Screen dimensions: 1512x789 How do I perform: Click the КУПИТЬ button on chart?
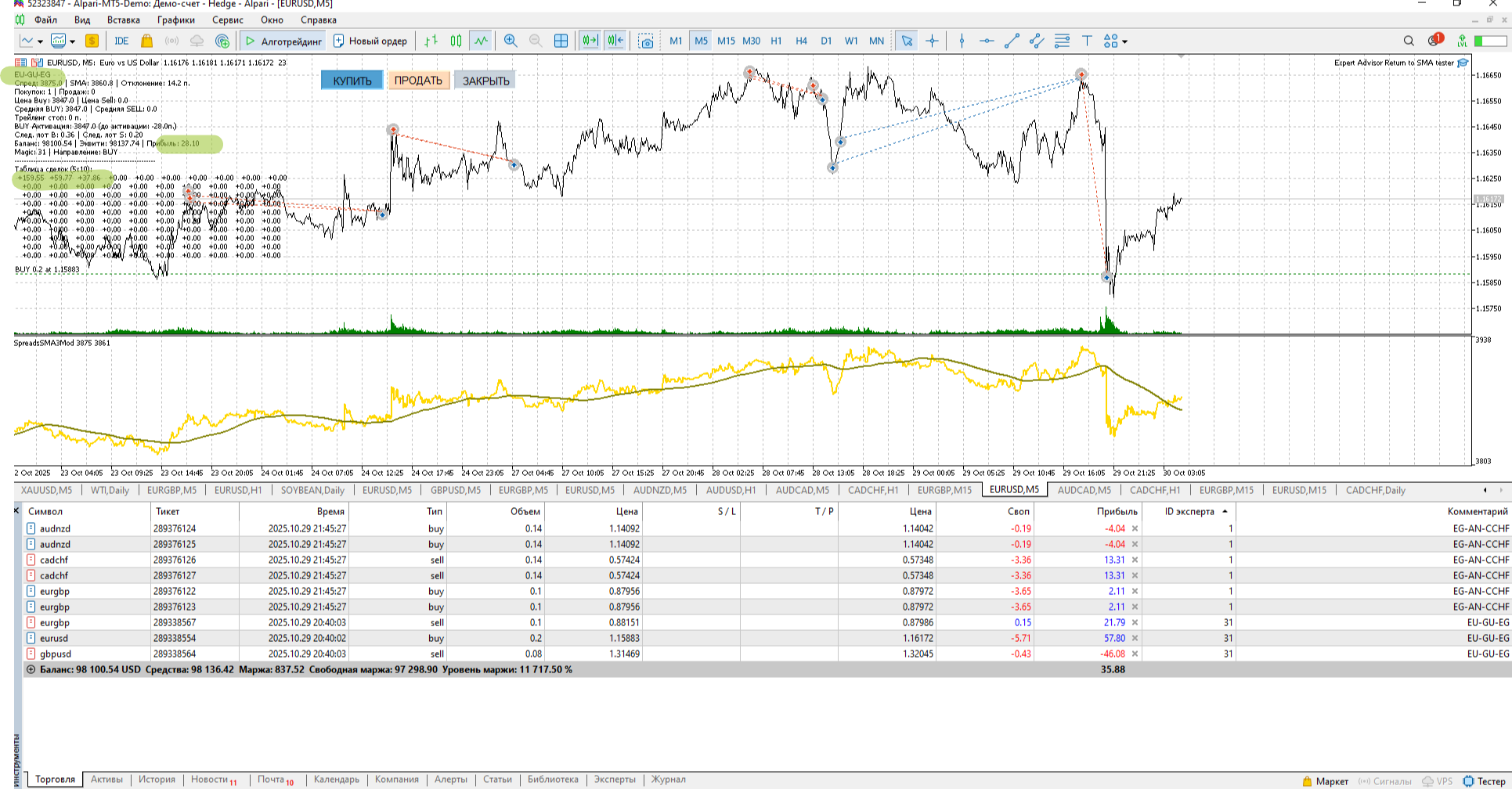pyautogui.click(x=352, y=81)
